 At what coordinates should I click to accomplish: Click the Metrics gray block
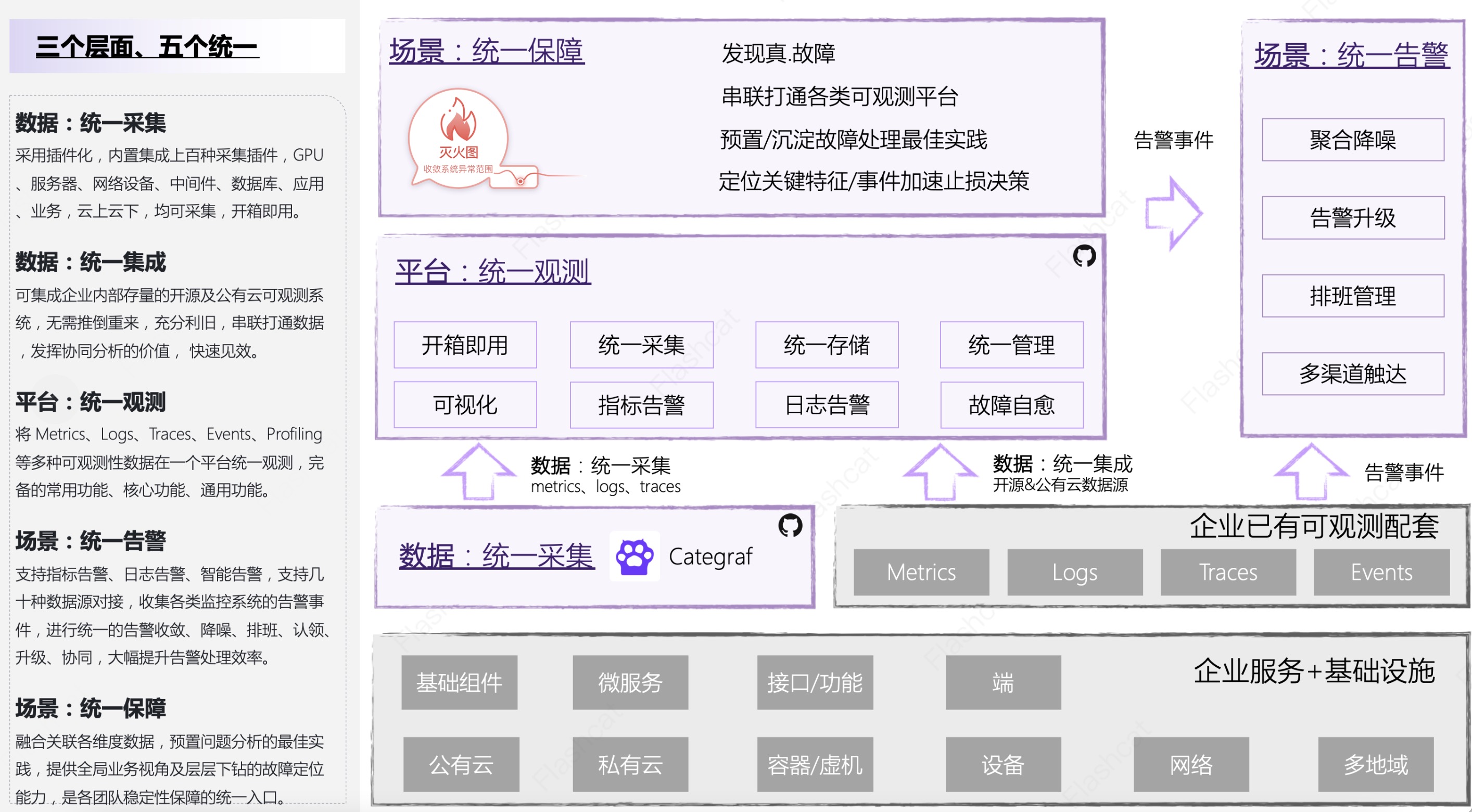click(x=921, y=572)
